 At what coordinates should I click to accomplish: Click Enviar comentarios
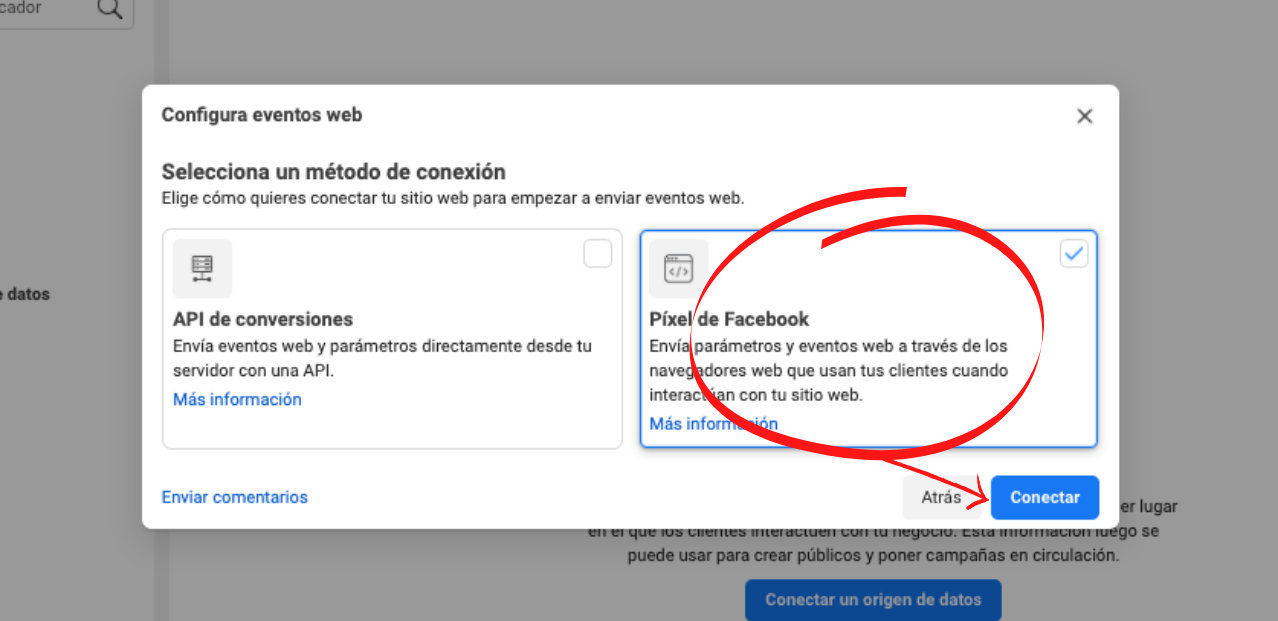(234, 497)
